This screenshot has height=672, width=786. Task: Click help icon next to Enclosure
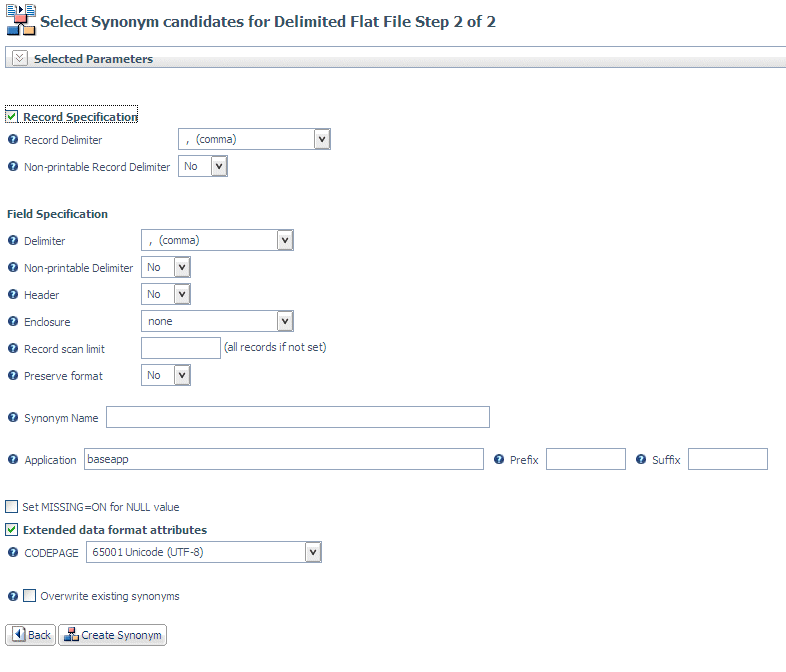pyautogui.click(x=13, y=321)
